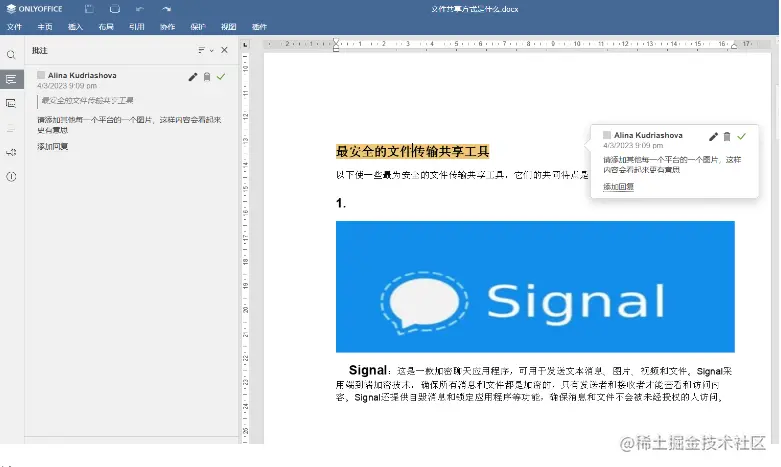Close the 批注 comments panel
781x467 pixels.
click(x=224, y=50)
